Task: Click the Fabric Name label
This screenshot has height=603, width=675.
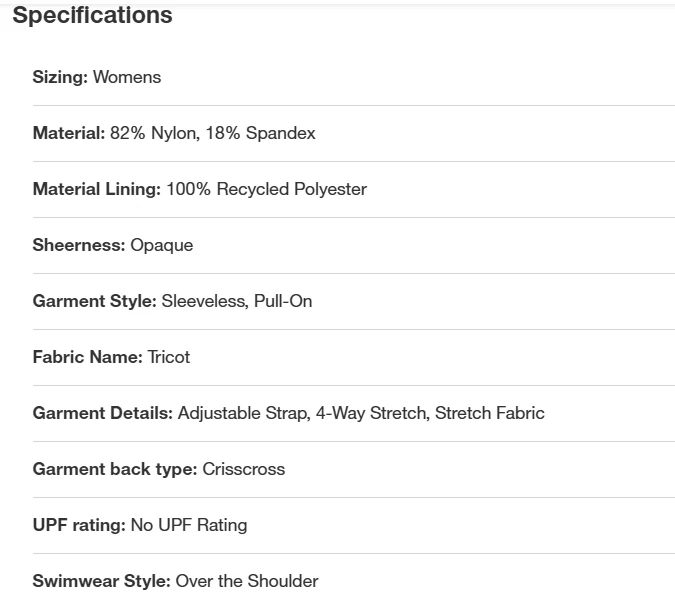Action: [x=87, y=357]
